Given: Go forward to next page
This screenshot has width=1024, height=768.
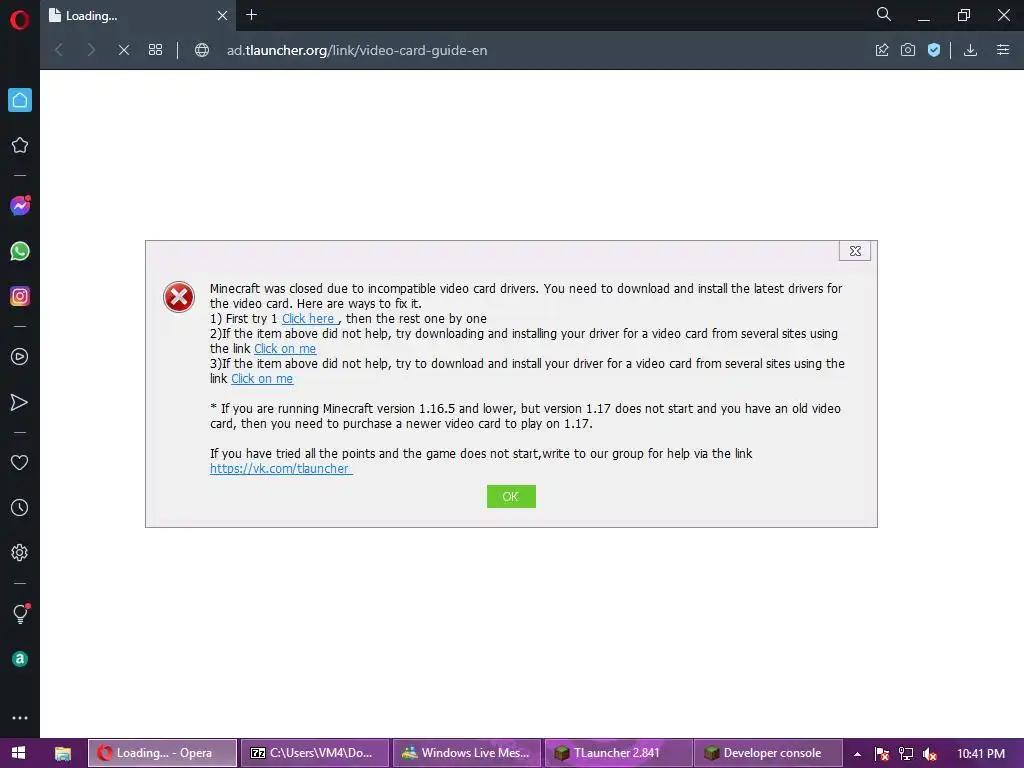Looking at the screenshot, I should 91,50.
